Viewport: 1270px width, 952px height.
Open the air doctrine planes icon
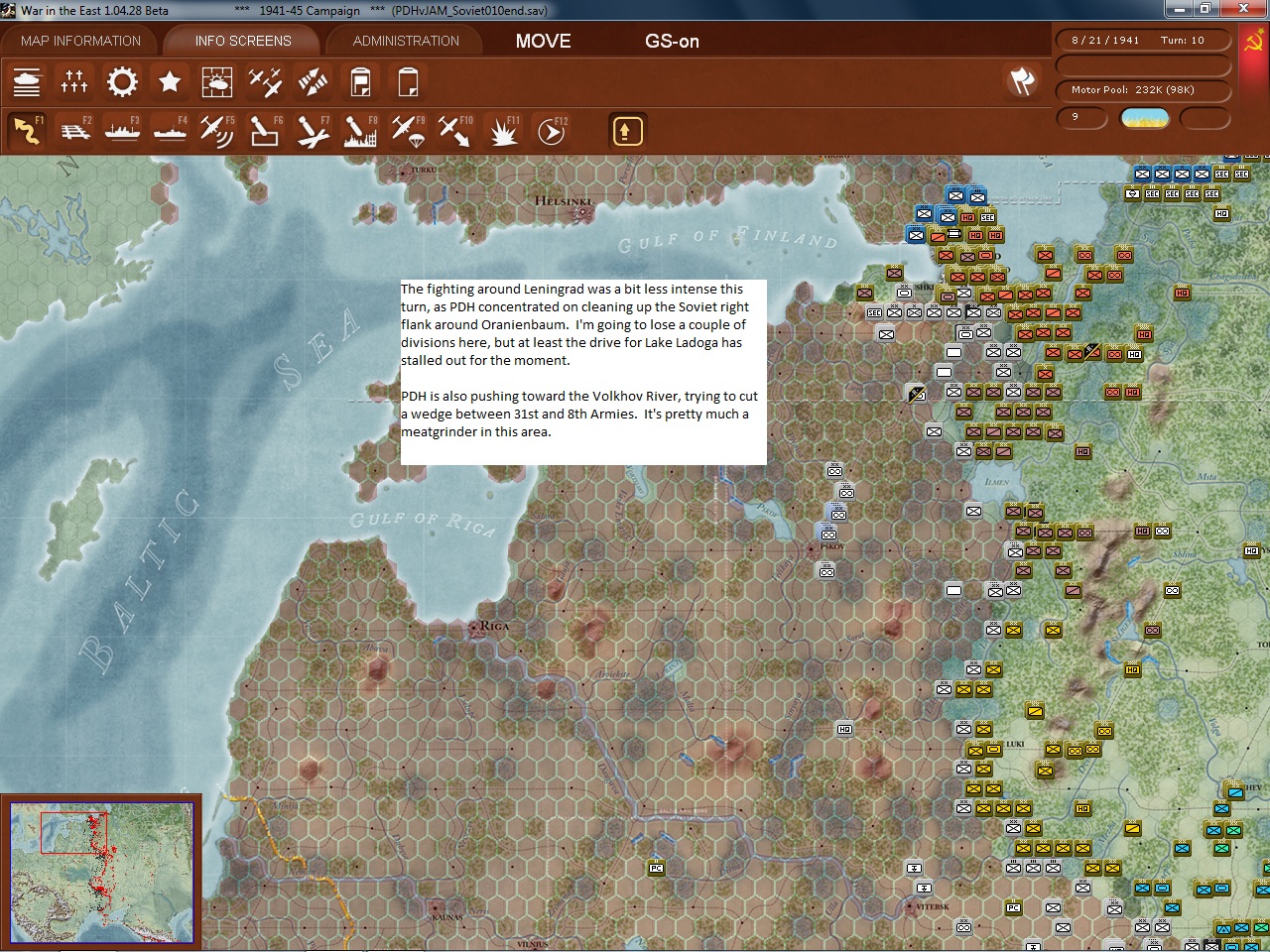[265, 82]
